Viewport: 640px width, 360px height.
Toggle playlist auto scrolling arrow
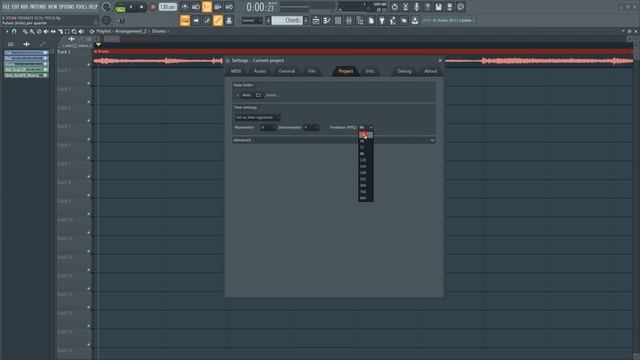[x=196, y=20]
